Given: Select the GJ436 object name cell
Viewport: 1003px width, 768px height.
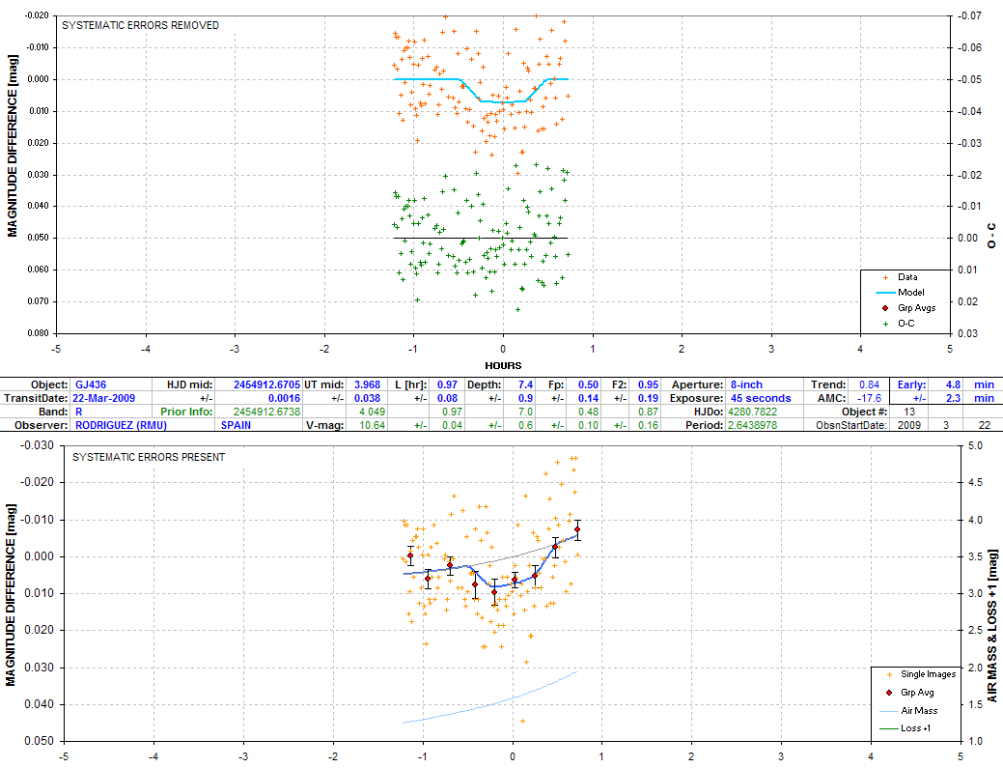Looking at the screenshot, I should [x=84, y=384].
